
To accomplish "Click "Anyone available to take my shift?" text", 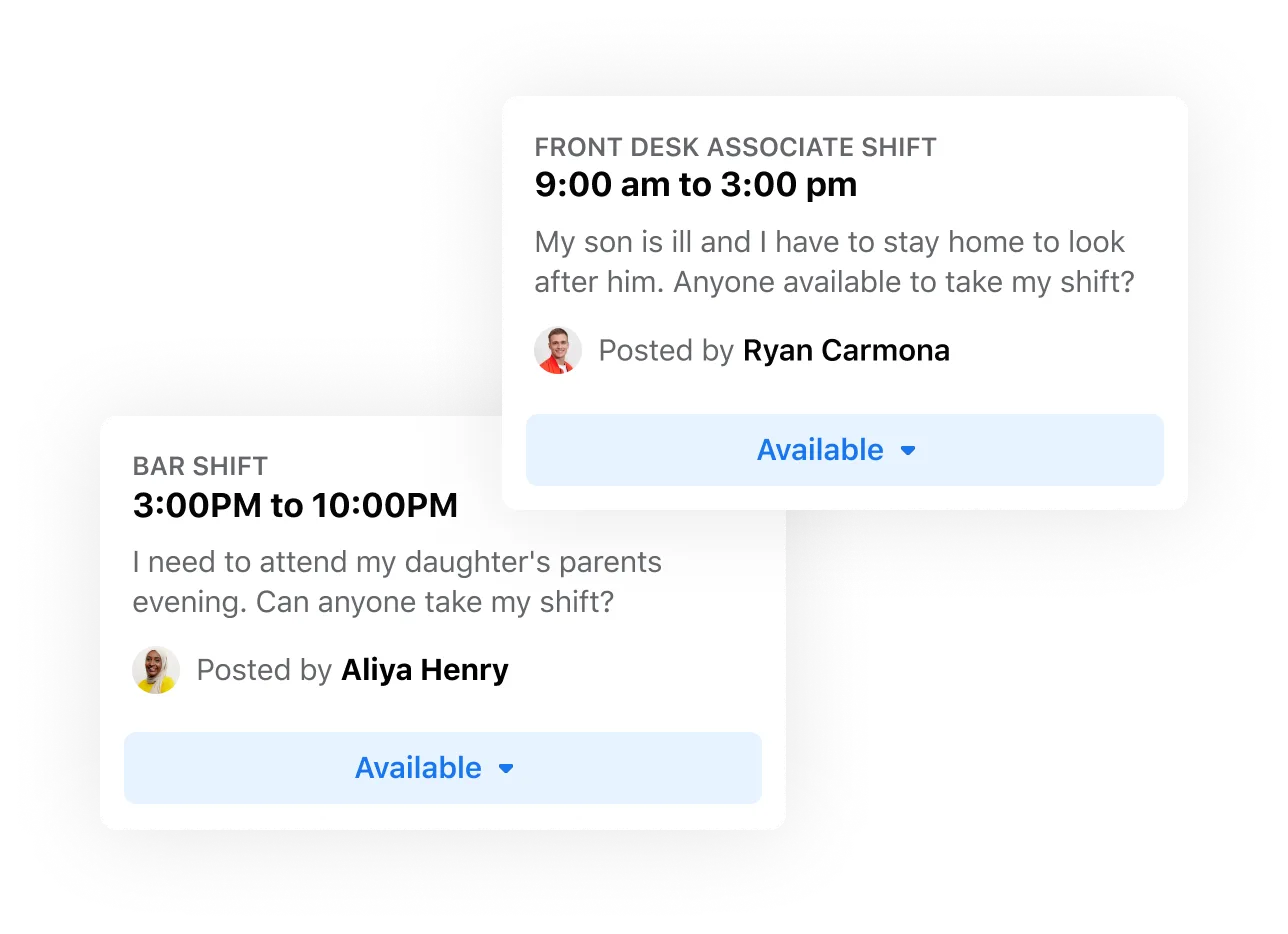I will [904, 282].
